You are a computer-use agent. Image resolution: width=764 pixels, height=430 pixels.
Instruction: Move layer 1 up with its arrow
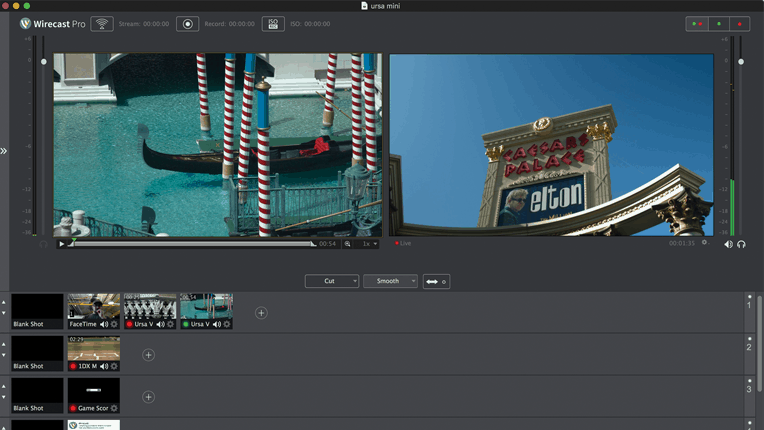pos(4,302)
